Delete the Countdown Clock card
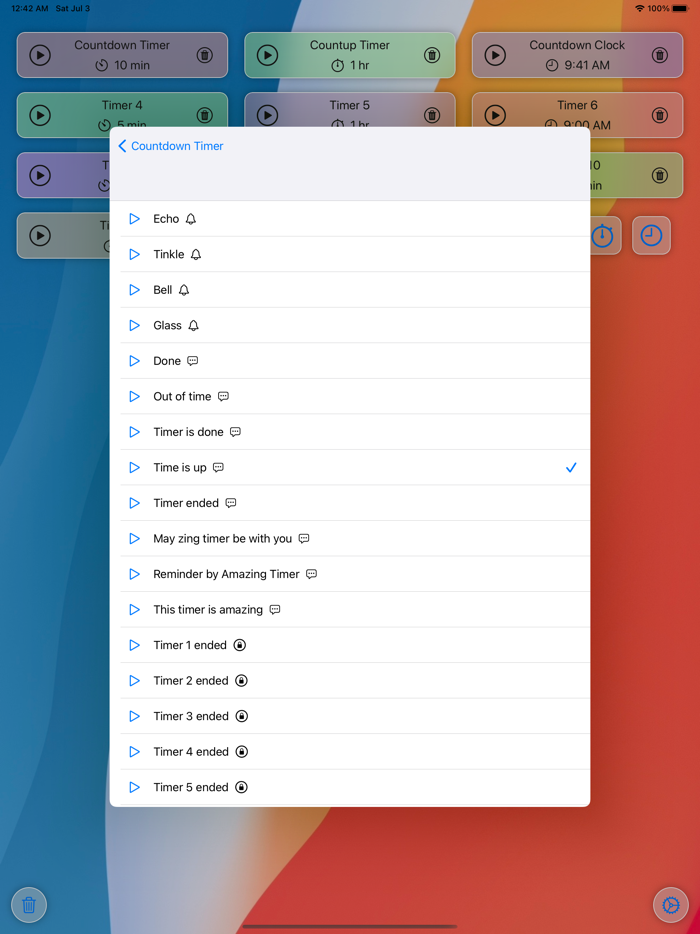Image resolution: width=700 pixels, height=934 pixels. (659, 55)
